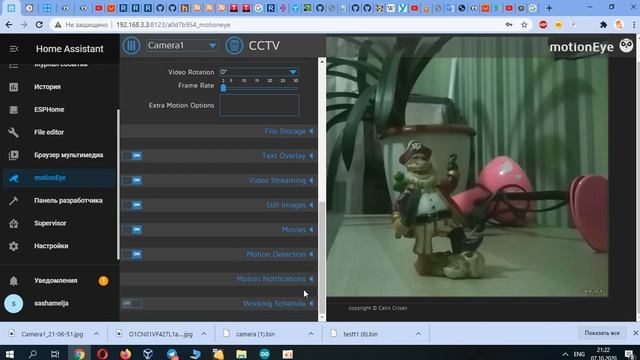Toggle the Text Overlay switch
The image size is (640, 360).
click(132, 156)
